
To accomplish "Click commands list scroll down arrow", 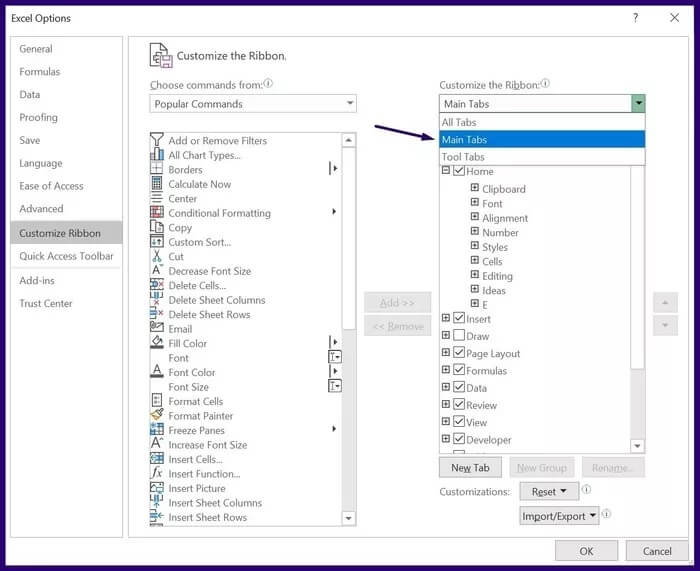I will click(x=349, y=518).
